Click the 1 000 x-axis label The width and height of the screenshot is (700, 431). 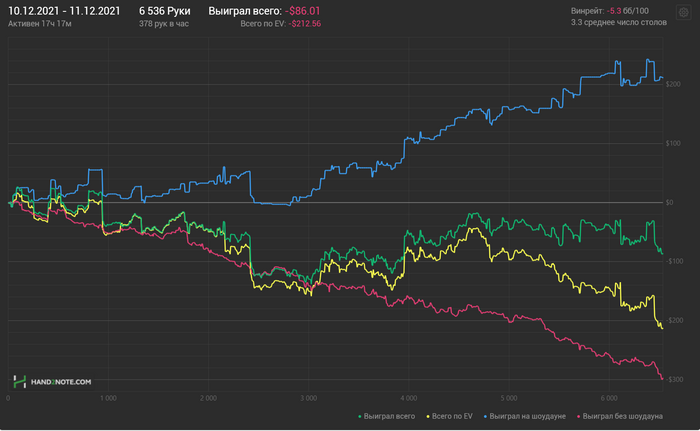tap(108, 398)
